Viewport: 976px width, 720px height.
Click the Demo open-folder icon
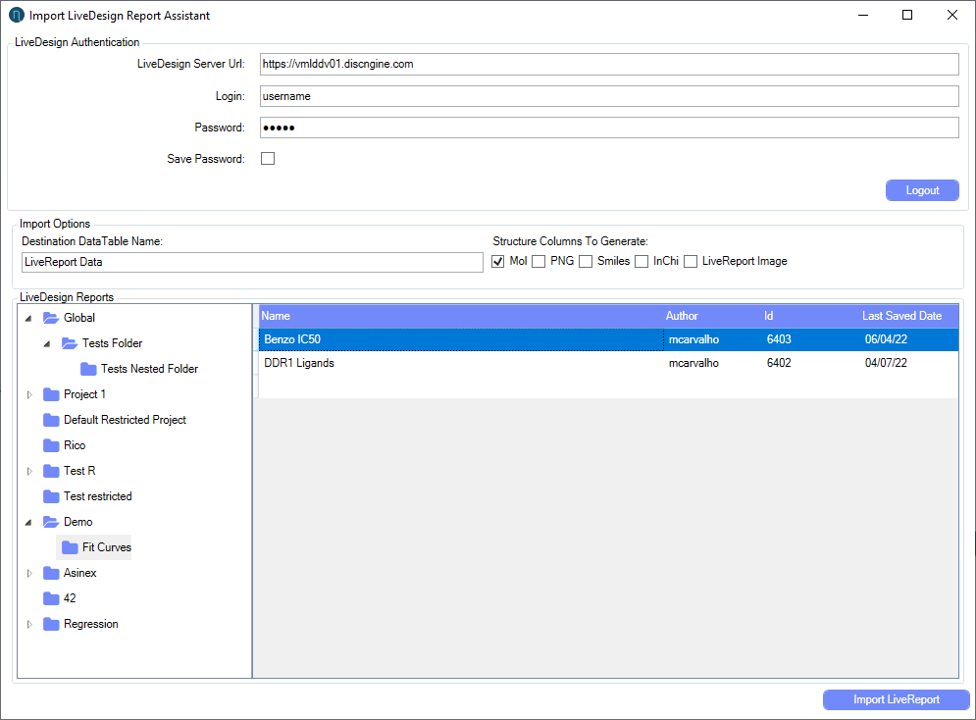tap(51, 522)
